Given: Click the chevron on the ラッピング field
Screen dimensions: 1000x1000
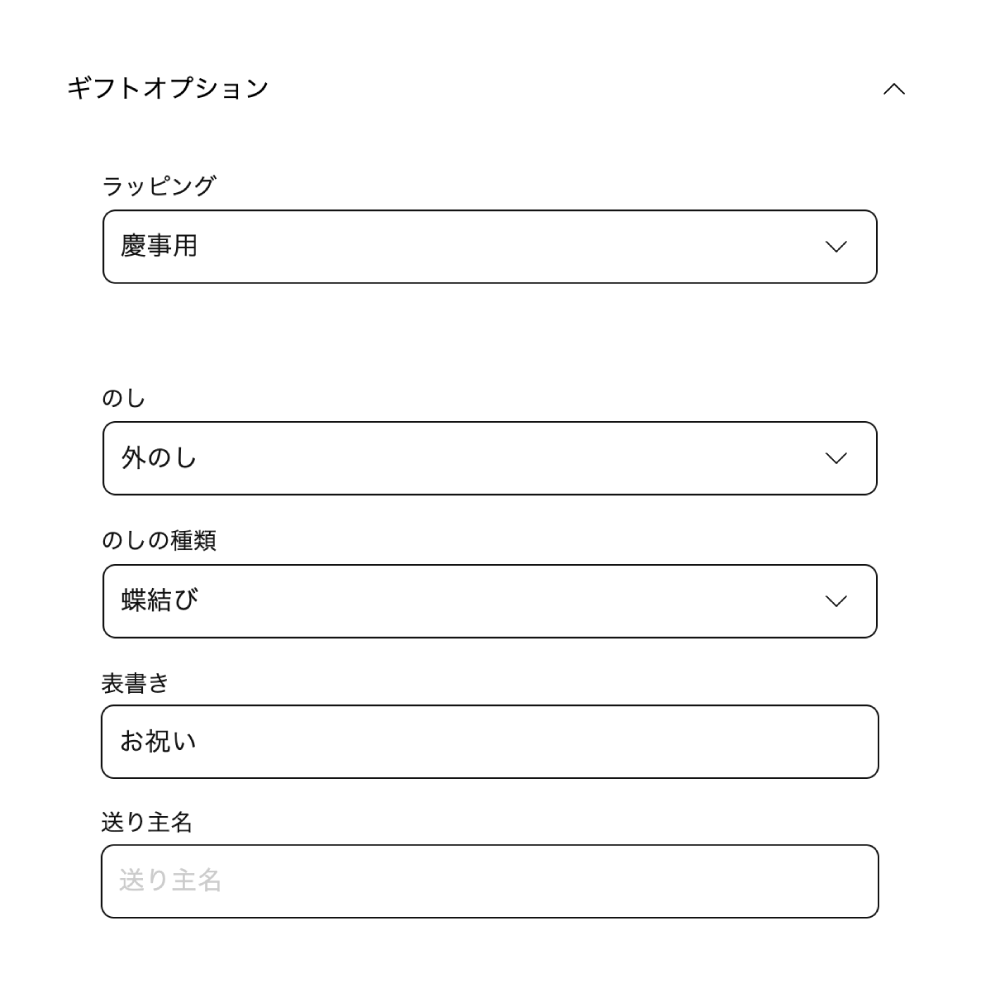Looking at the screenshot, I should click(836, 246).
